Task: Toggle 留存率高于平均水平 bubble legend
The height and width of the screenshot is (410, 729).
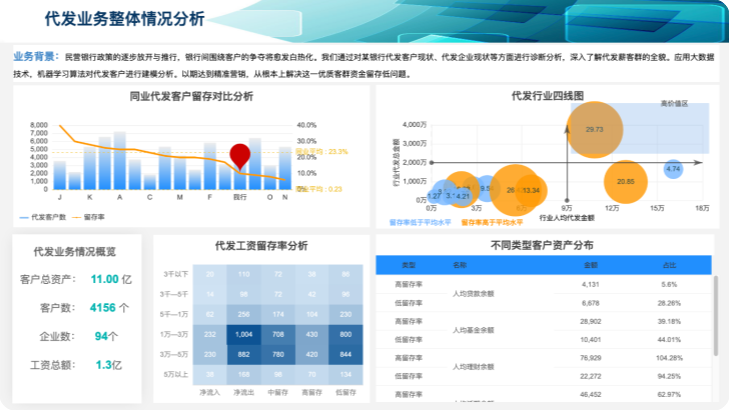Action: pos(492,223)
